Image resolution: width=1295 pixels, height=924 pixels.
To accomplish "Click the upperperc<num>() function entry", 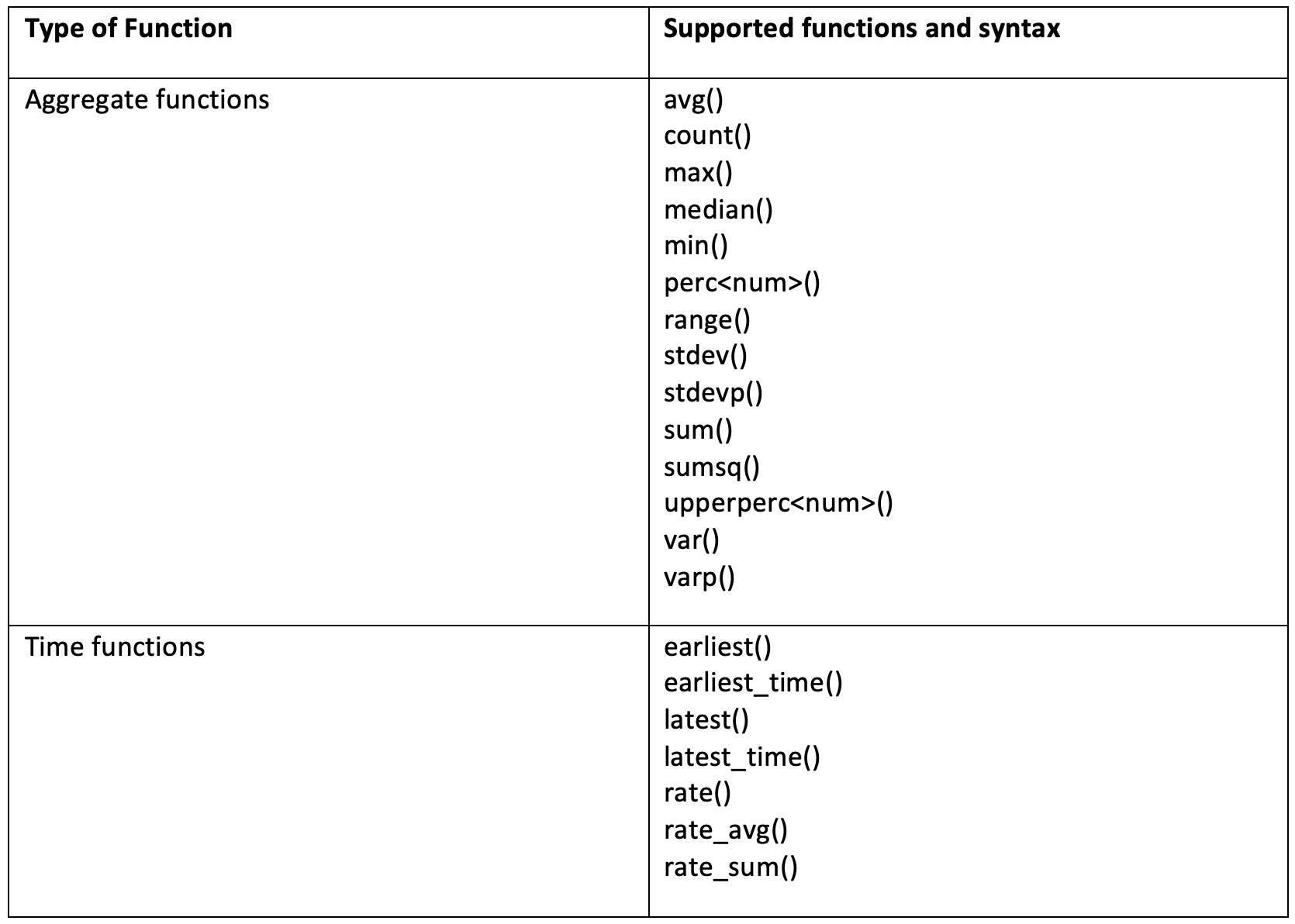I will pyautogui.click(x=779, y=503).
